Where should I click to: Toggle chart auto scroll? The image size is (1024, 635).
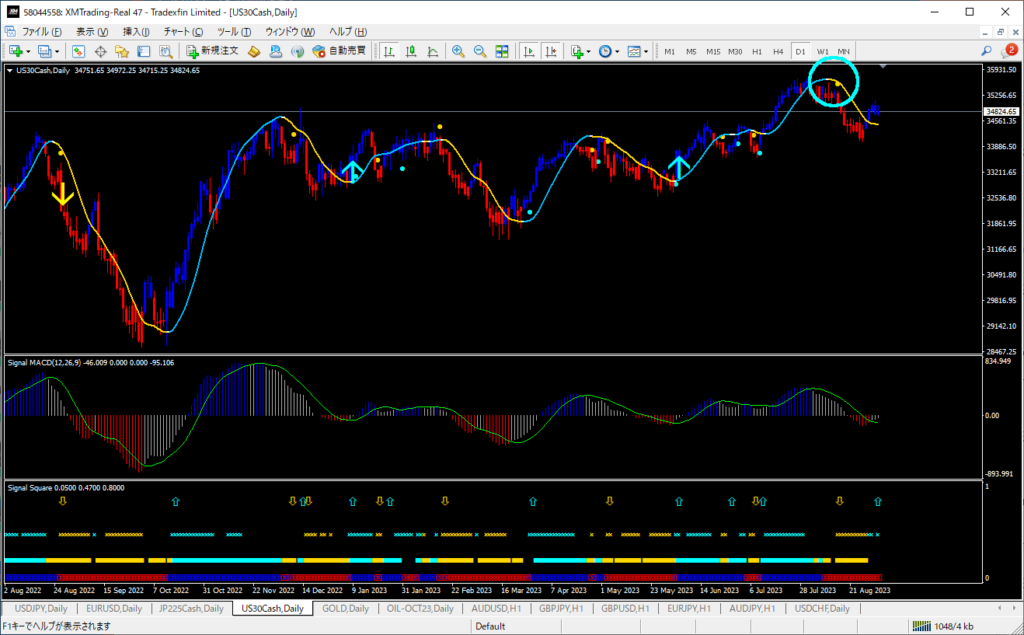[529, 52]
